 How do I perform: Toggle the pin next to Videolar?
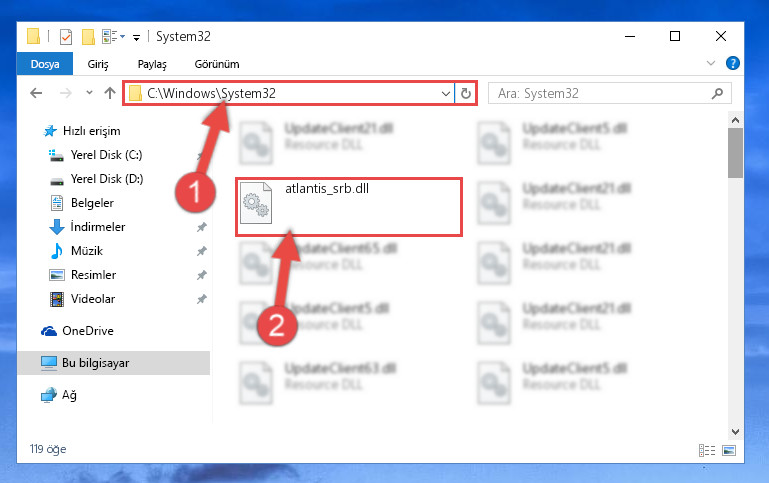[x=202, y=299]
